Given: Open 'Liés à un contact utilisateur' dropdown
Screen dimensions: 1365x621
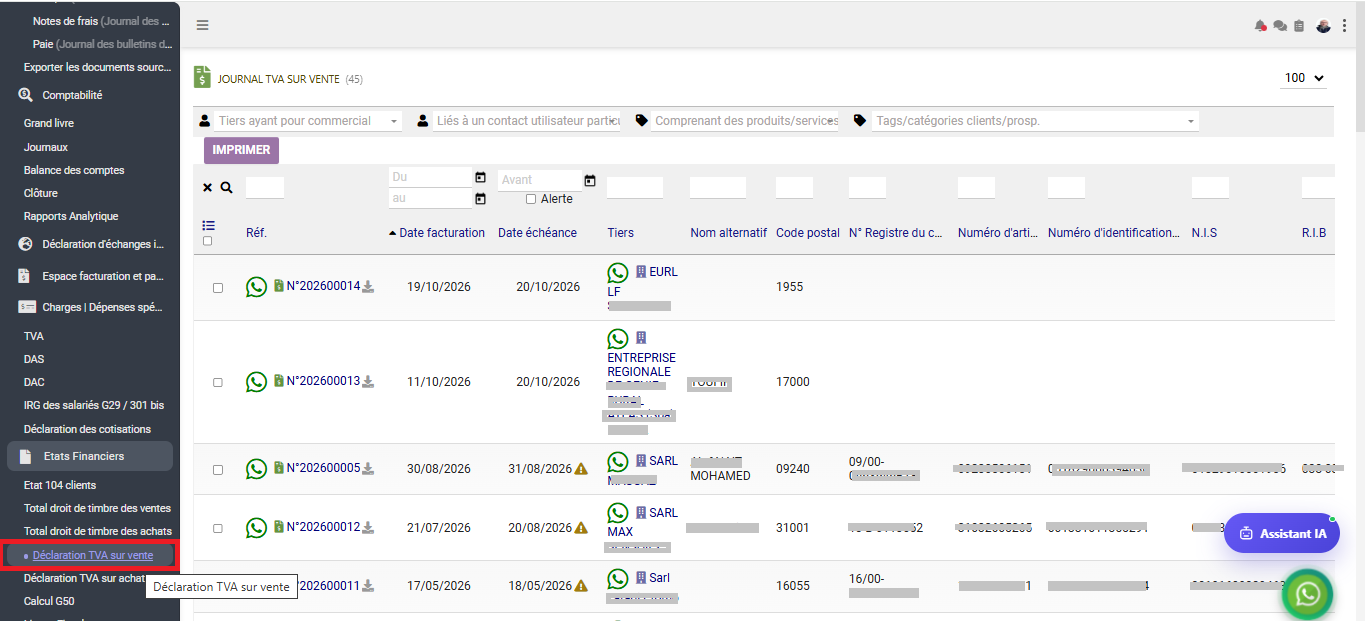Looking at the screenshot, I should click(x=528, y=121).
